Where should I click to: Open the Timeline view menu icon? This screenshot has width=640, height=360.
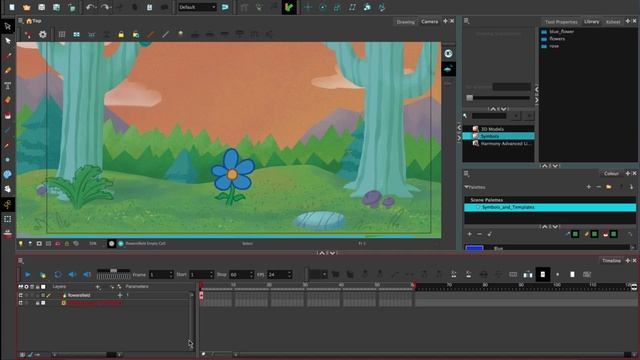20,260
